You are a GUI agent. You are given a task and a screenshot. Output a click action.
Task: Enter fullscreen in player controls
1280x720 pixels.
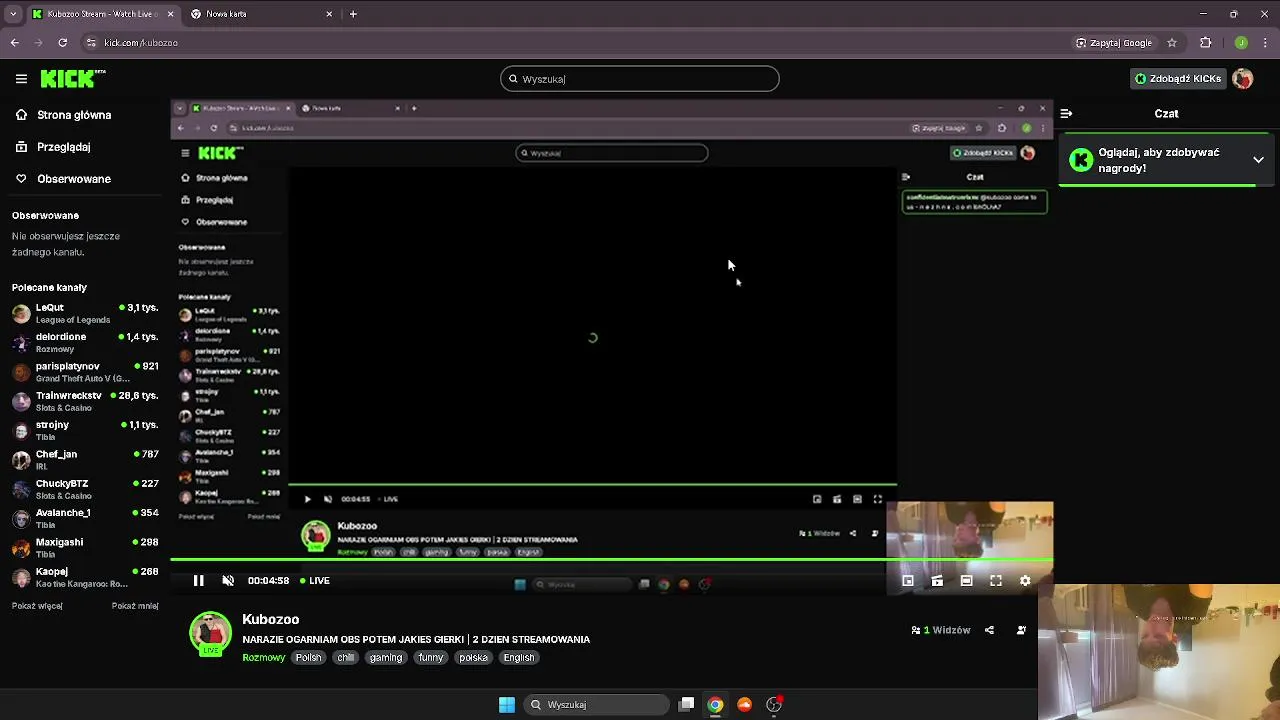click(x=996, y=581)
